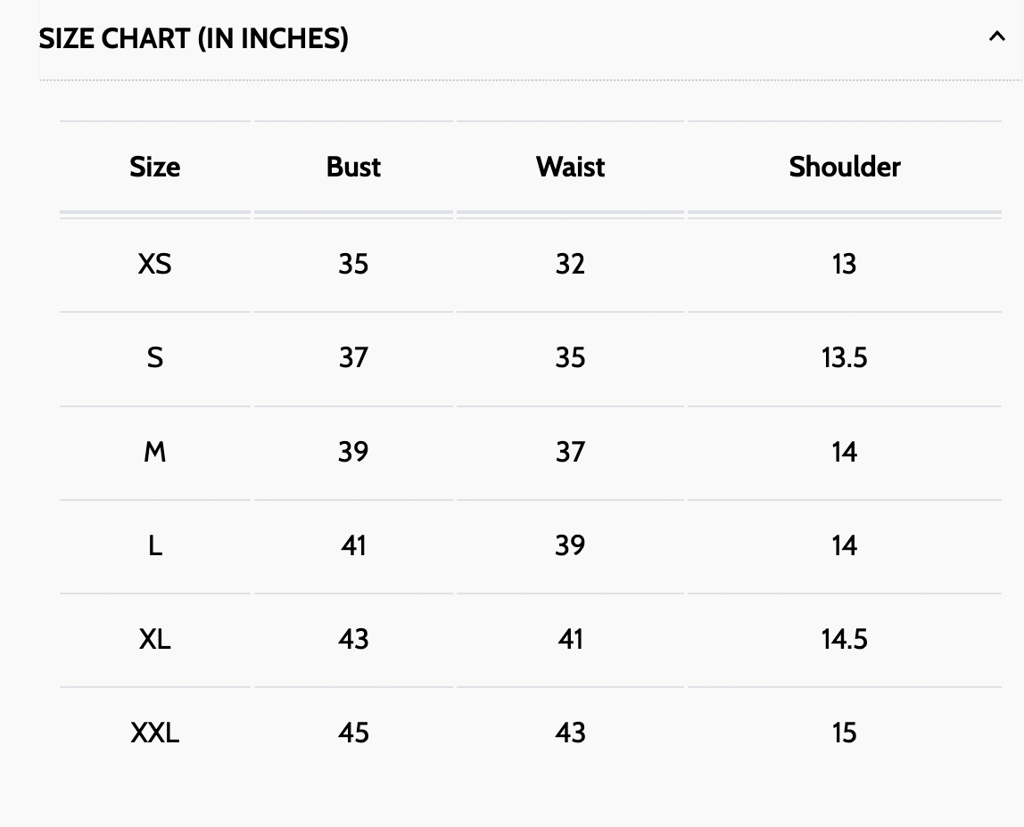Click the XS waist value 32
This screenshot has width=1024, height=827.
coord(570,264)
